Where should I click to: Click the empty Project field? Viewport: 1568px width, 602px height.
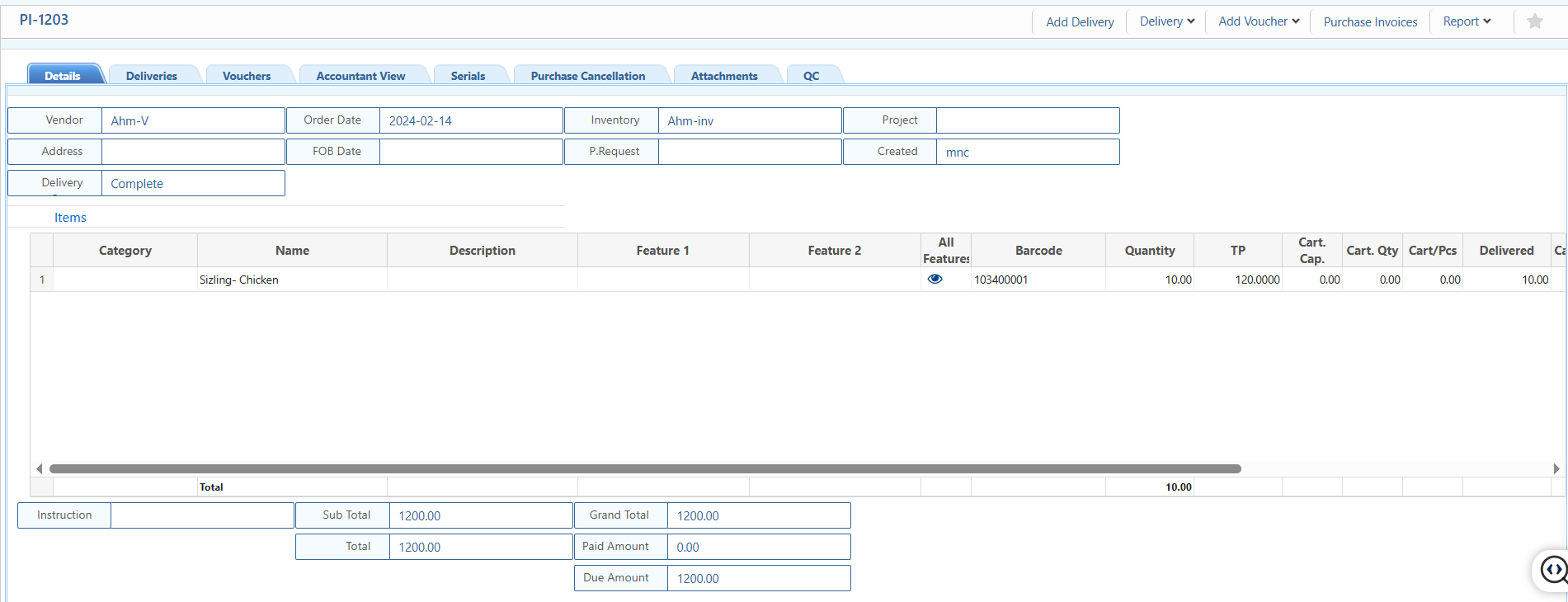[x=1028, y=120]
